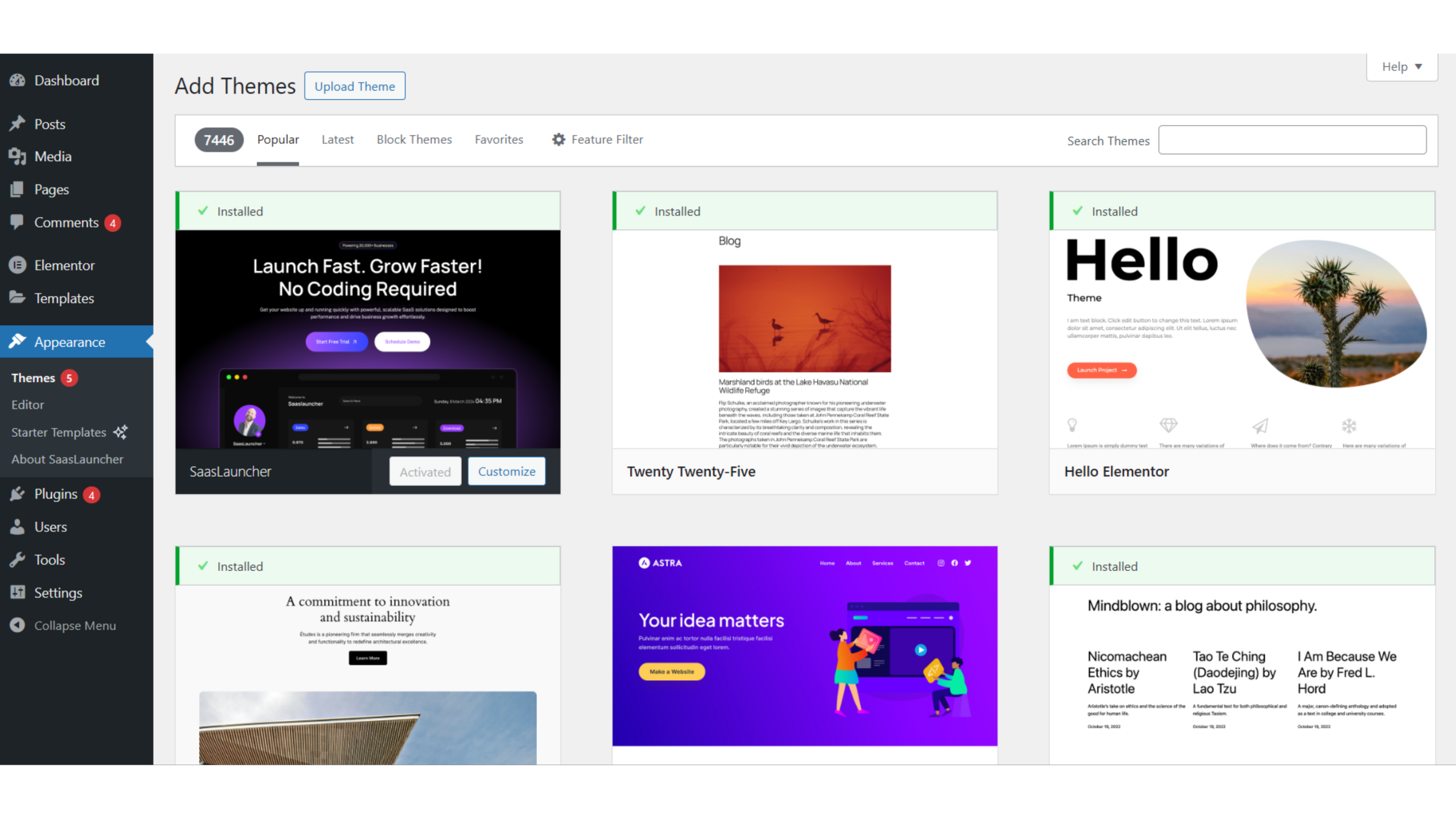Click the Themes update count badge
1456x819 pixels.
[69, 378]
